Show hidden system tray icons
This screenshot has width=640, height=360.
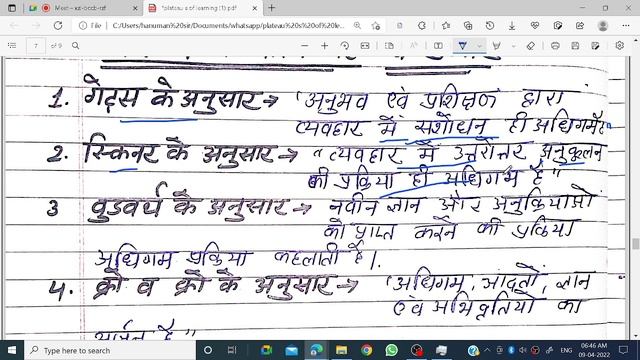point(487,350)
